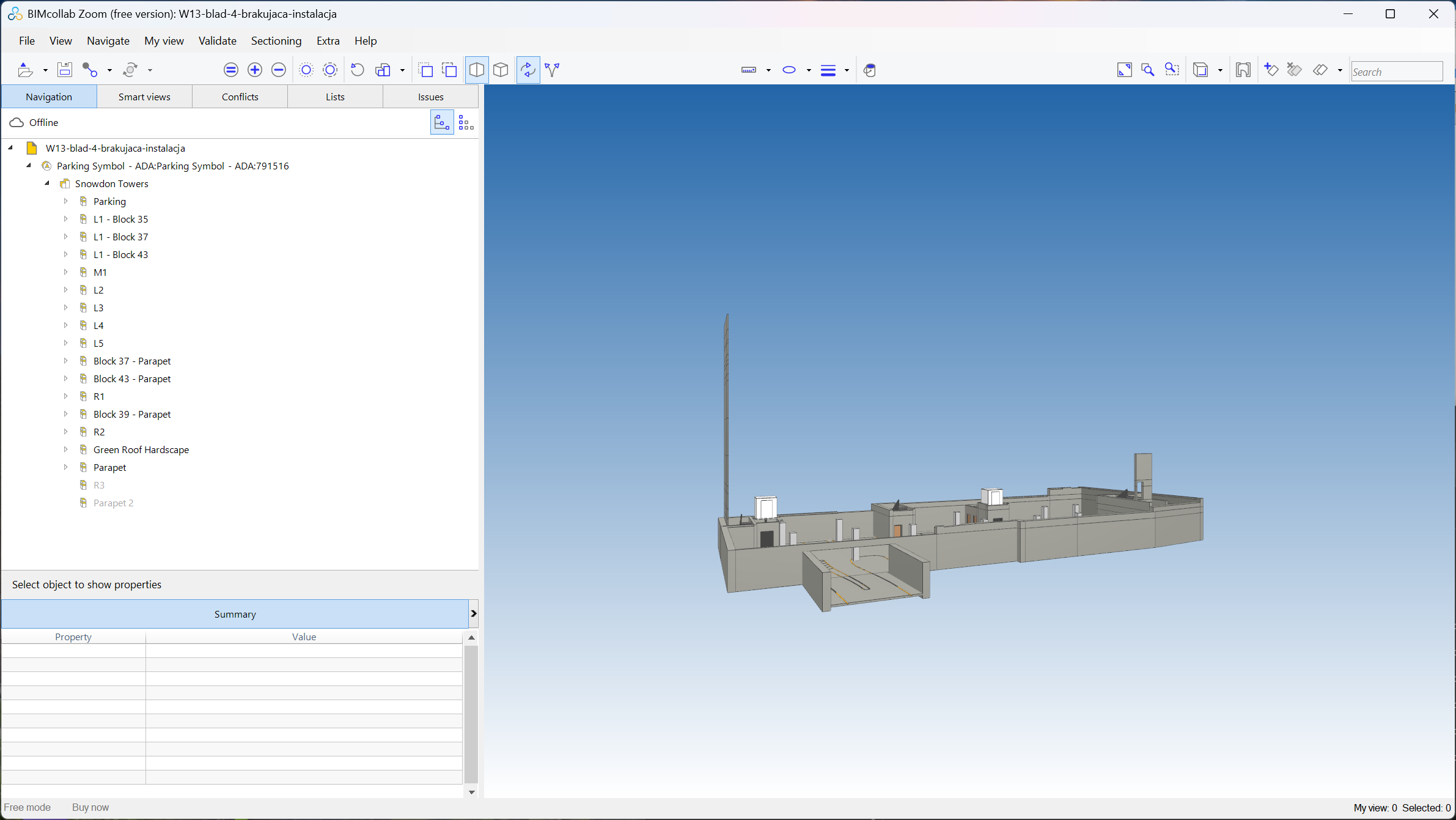1456x820 pixels.
Task: Toggle the orbit rotate mode button
Action: 528,70
